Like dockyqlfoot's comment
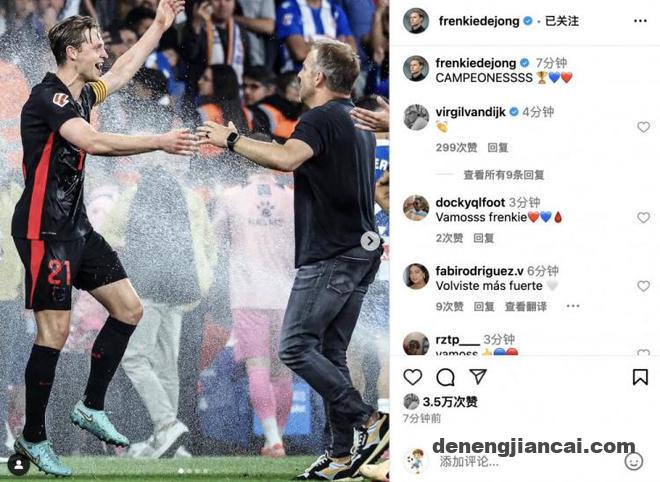Viewport: 660px width, 482px height. point(643,217)
